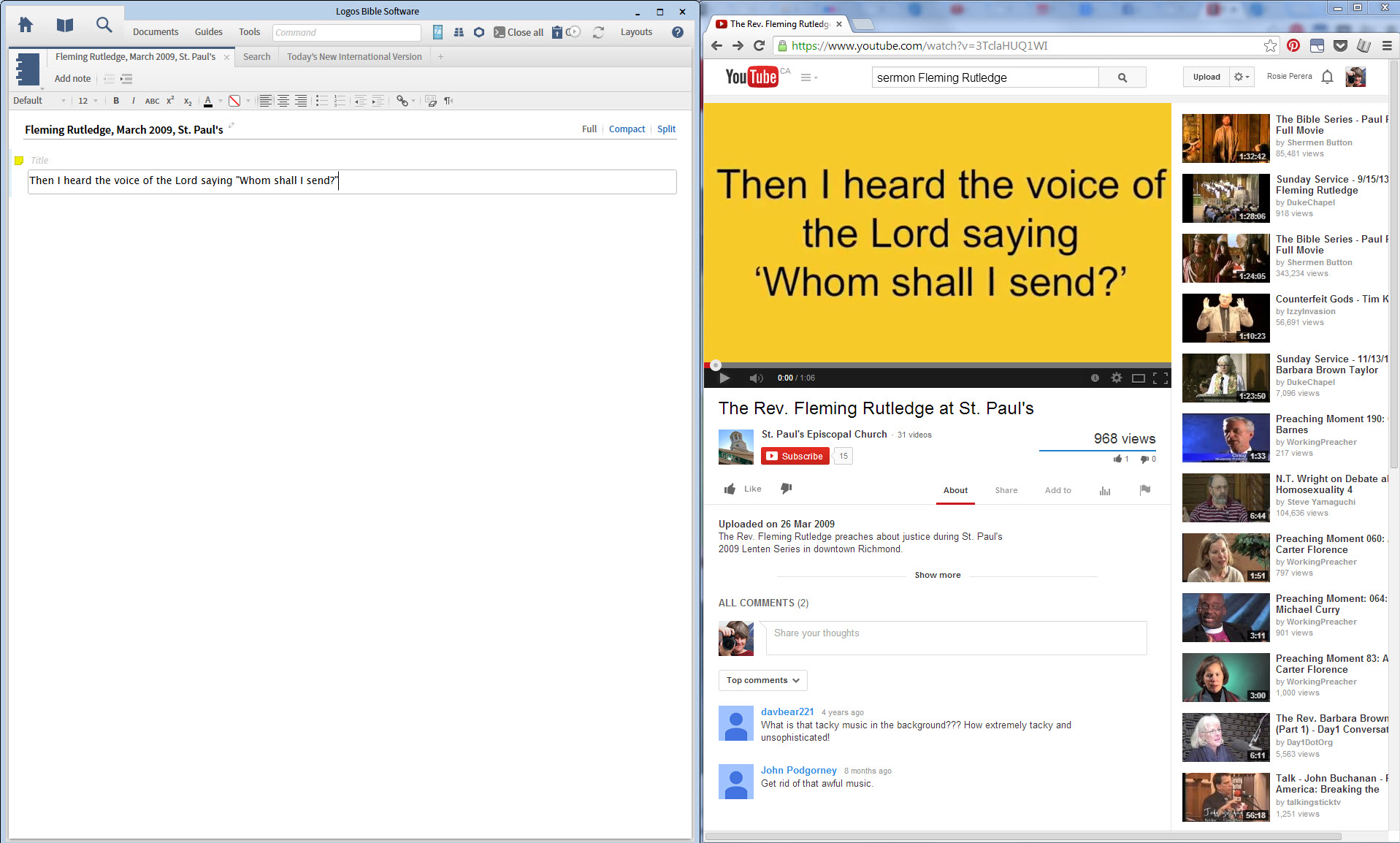Viewport: 1400px width, 843px height.
Task: Enter fullscreen on video player
Action: point(1160,378)
